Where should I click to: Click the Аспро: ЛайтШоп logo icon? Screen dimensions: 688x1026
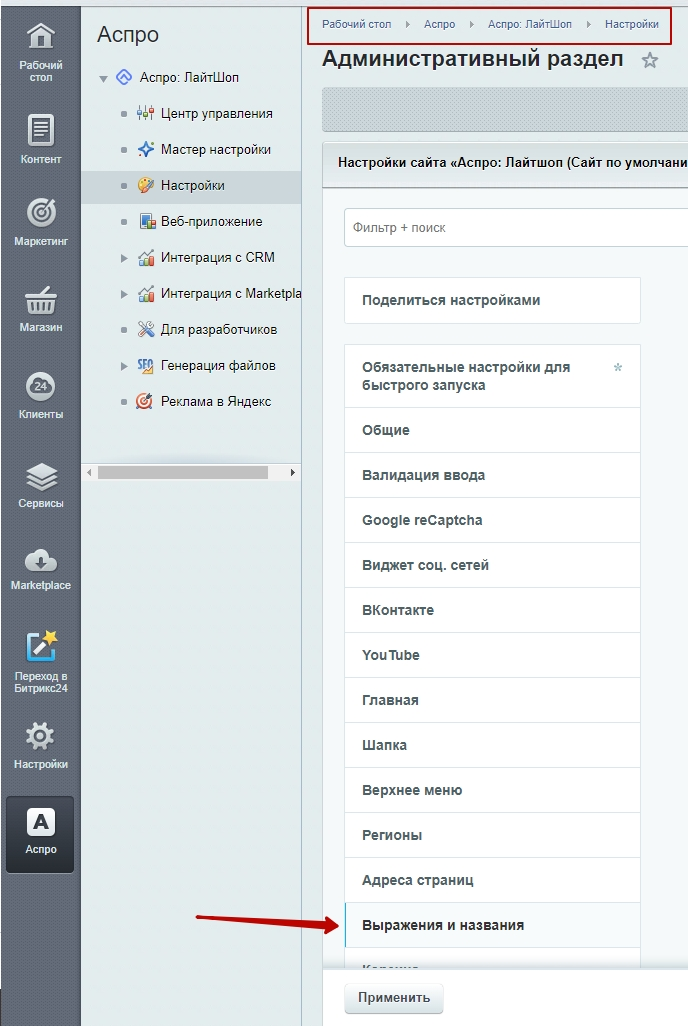click(124, 77)
